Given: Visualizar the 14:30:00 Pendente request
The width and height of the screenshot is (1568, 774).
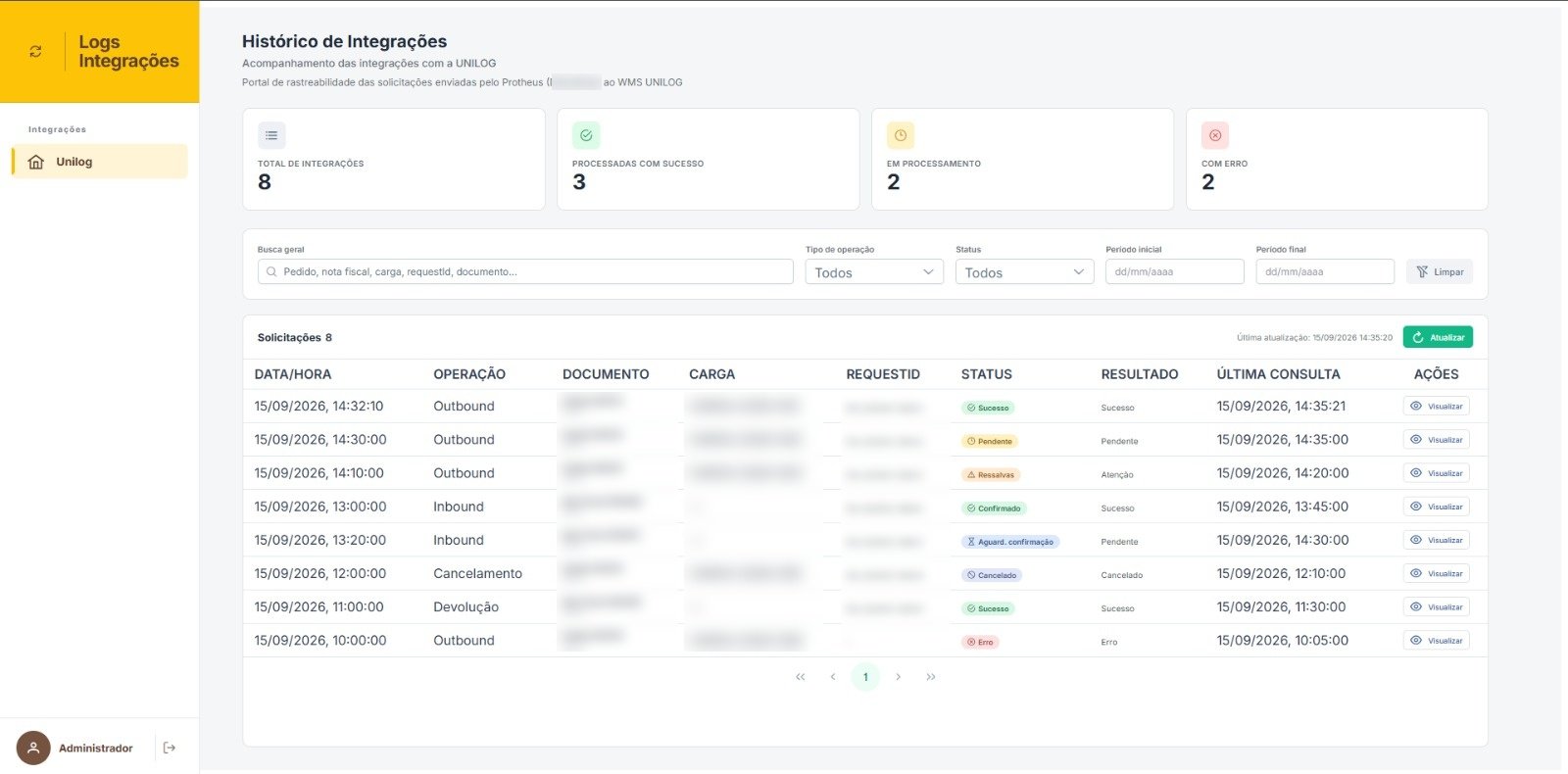Looking at the screenshot, I should click(1437, 440).
